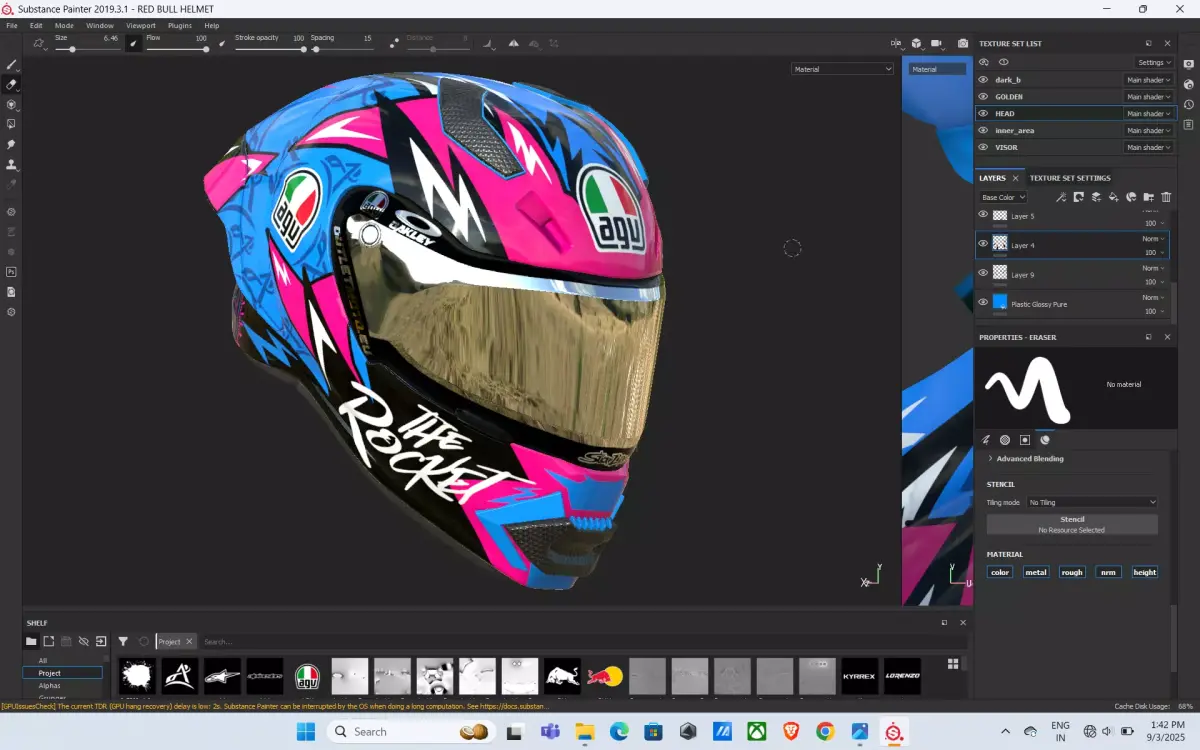Click the Export to Photoshop icon

pos(11,272)
